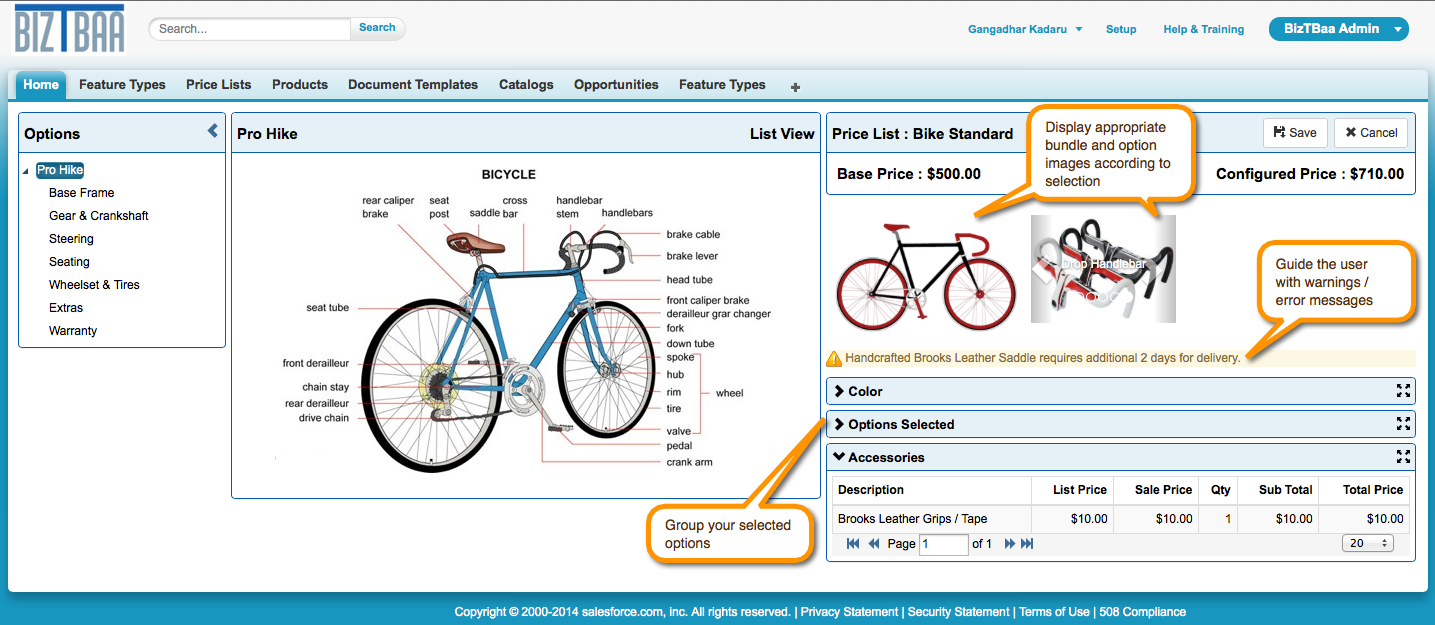Switch to the Opportunities tab
The height and width of the screenshot is (625, 1435).
click(616, 85)
